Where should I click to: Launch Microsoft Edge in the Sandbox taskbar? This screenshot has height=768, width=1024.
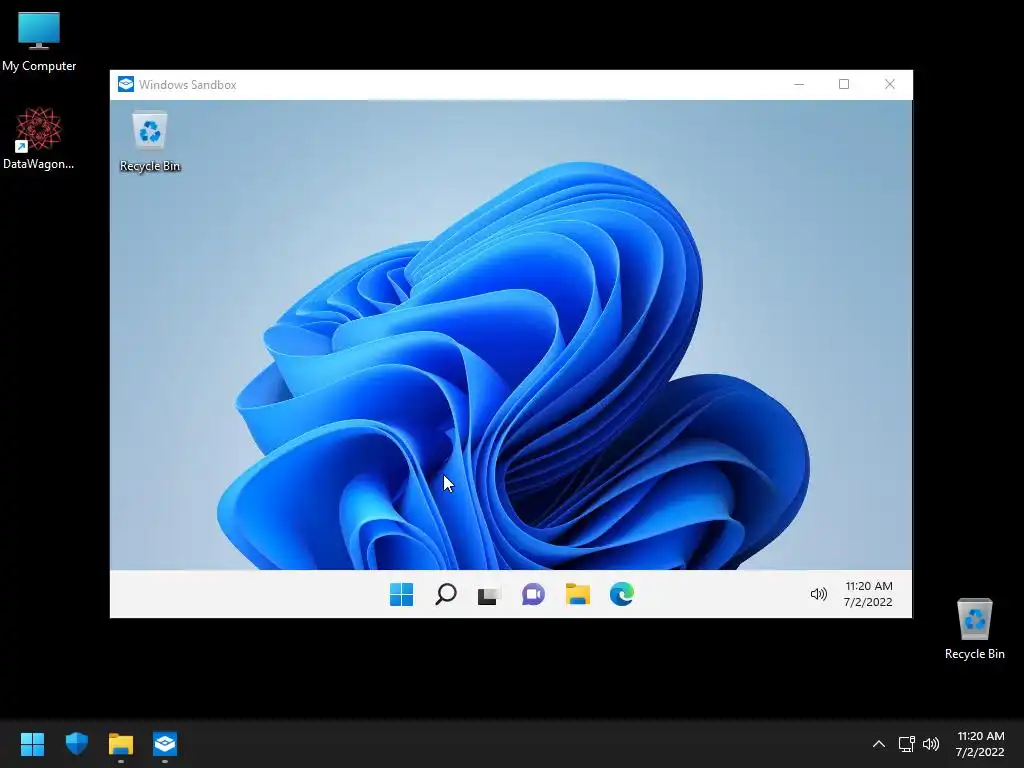[622, 594]
